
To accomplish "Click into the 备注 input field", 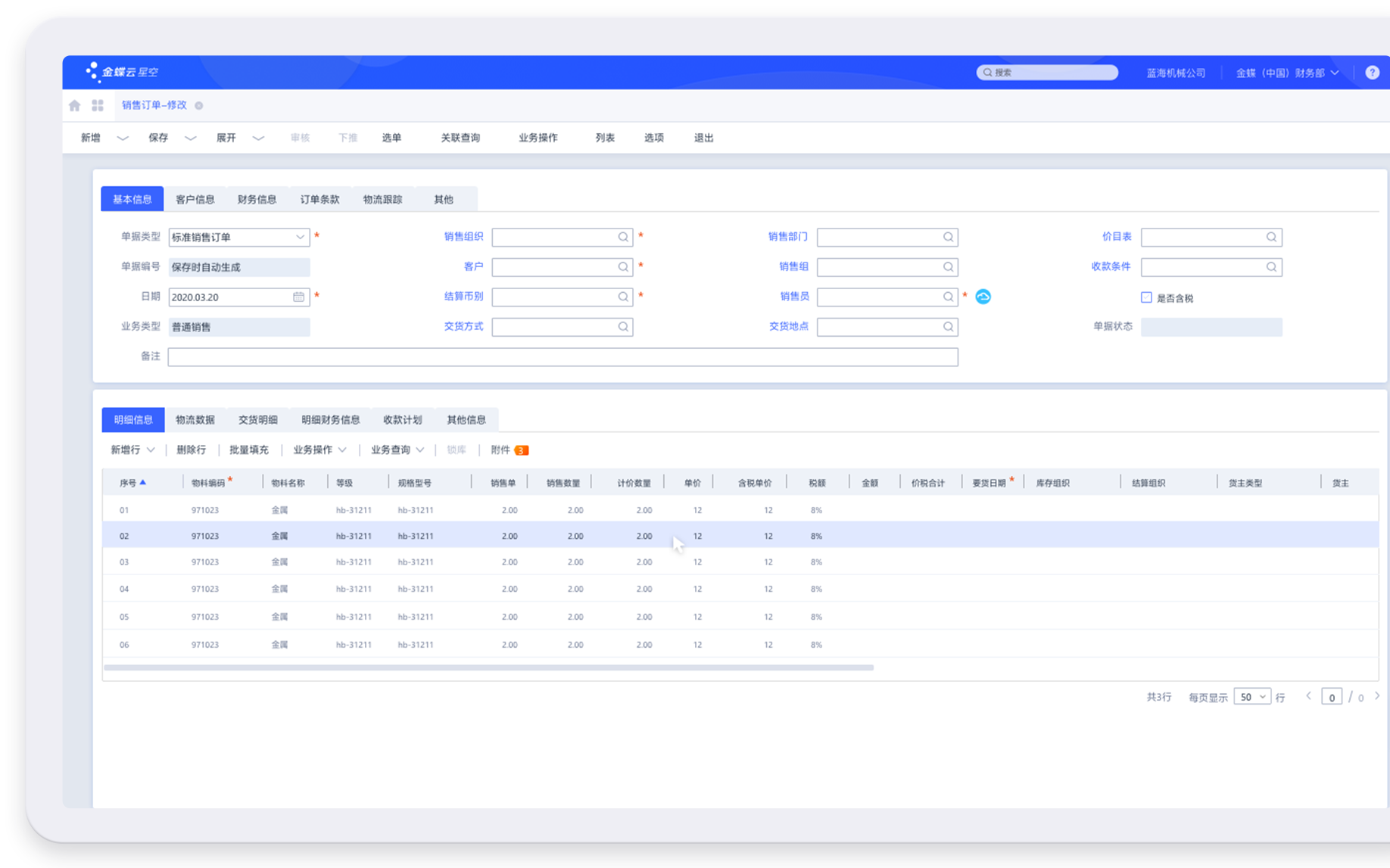I will tap(562, 357).
